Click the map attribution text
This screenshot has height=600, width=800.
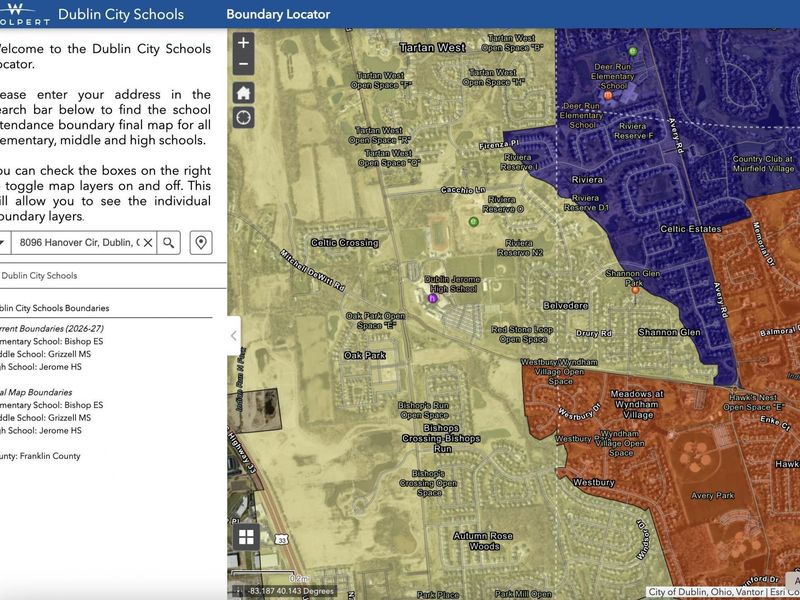[x=723, y=592]
